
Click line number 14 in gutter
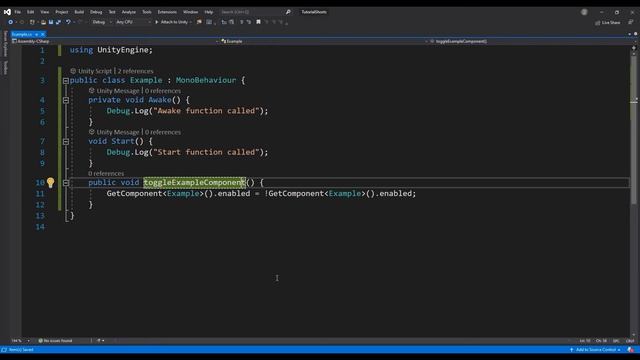pos(40,227)
